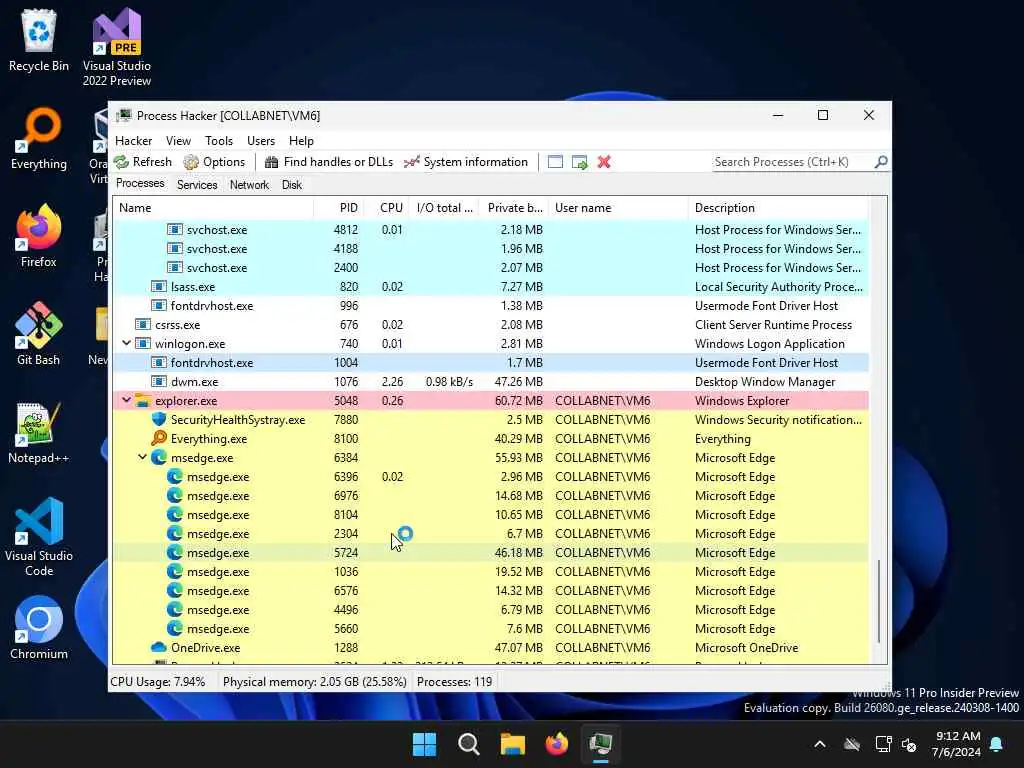
Task: Collapse the winlogon.exe tree node
Action: coord(127,344)
